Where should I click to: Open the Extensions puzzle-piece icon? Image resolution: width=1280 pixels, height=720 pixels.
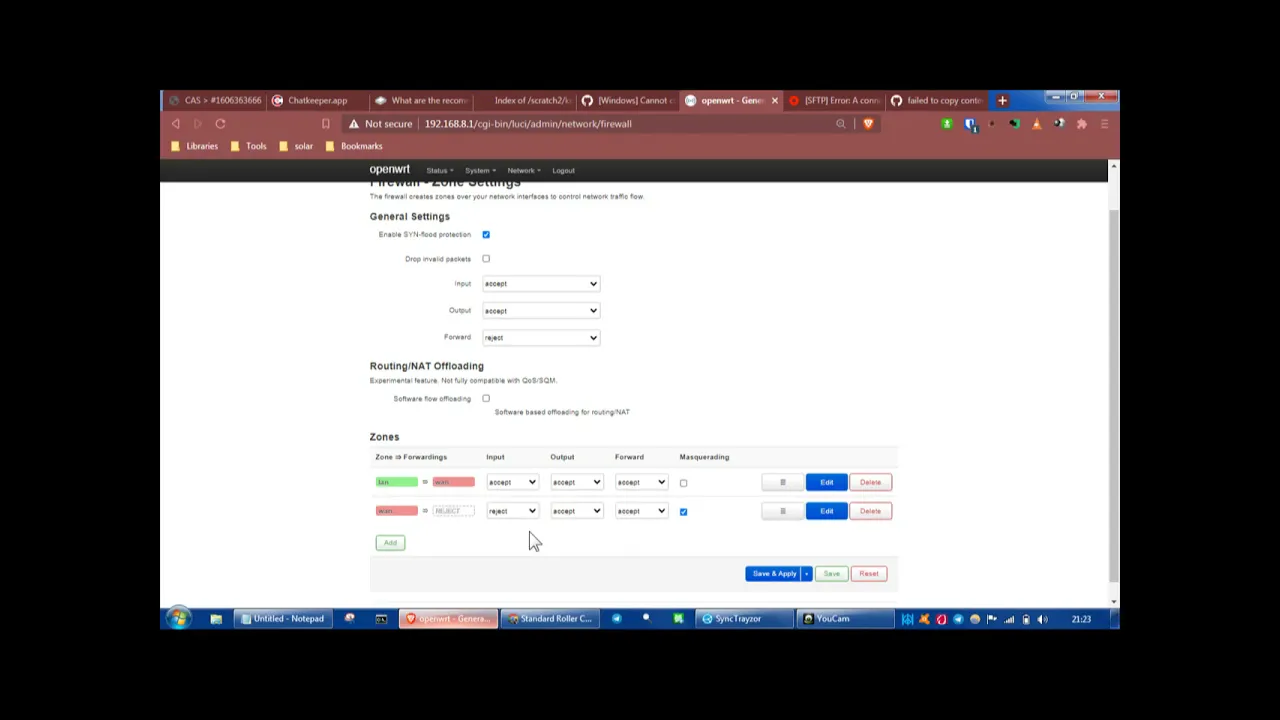(1081, 124)
